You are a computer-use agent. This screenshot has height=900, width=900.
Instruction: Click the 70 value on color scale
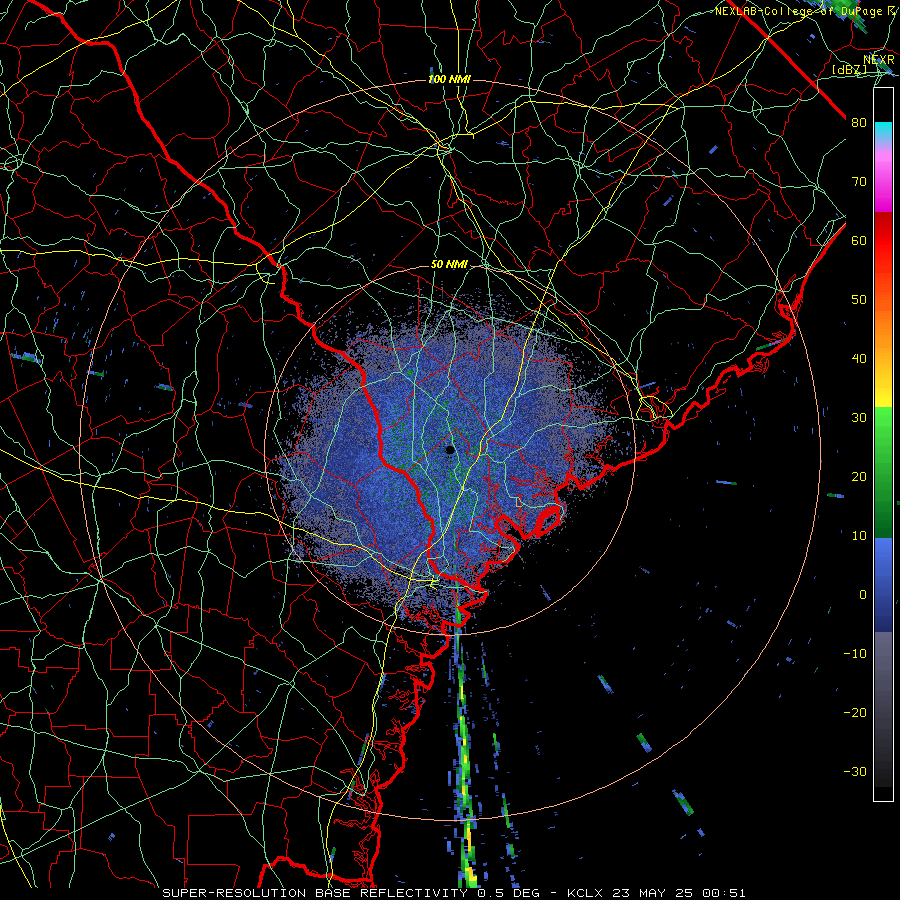[859, 182]
